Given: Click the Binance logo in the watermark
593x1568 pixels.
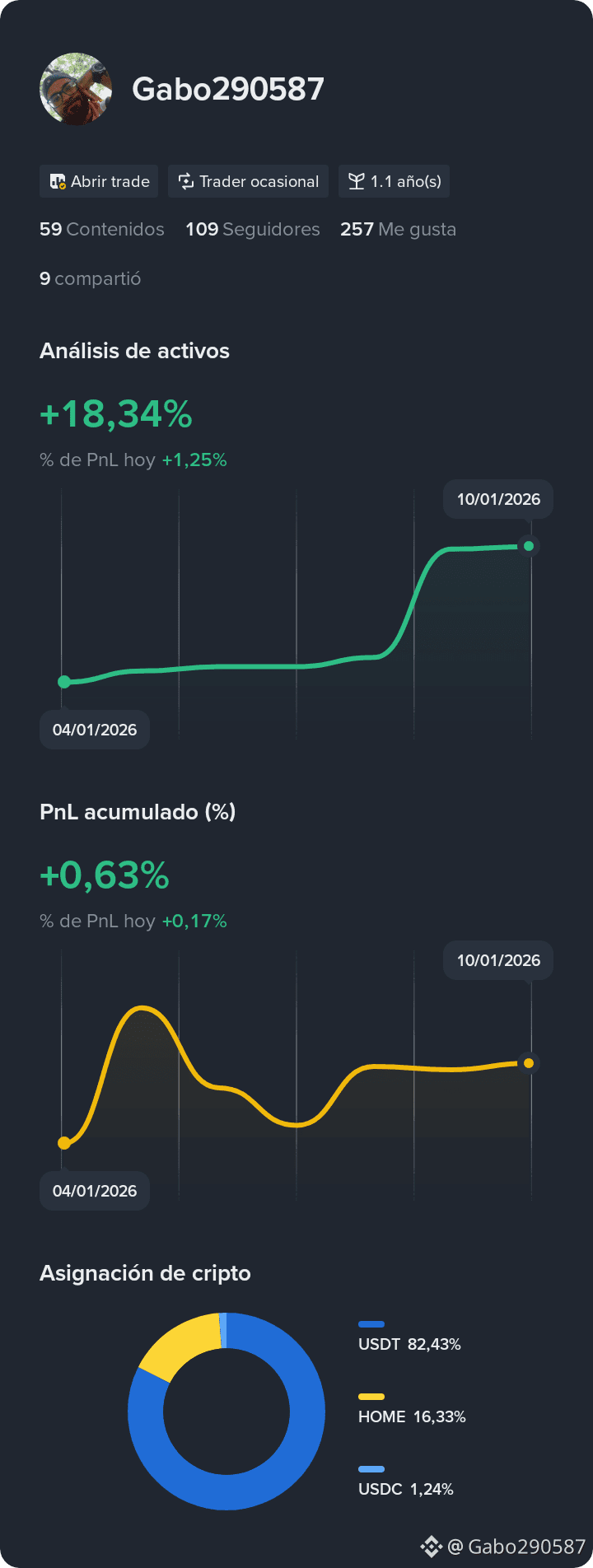Looking at the screenshot, I should point(432,1547).
